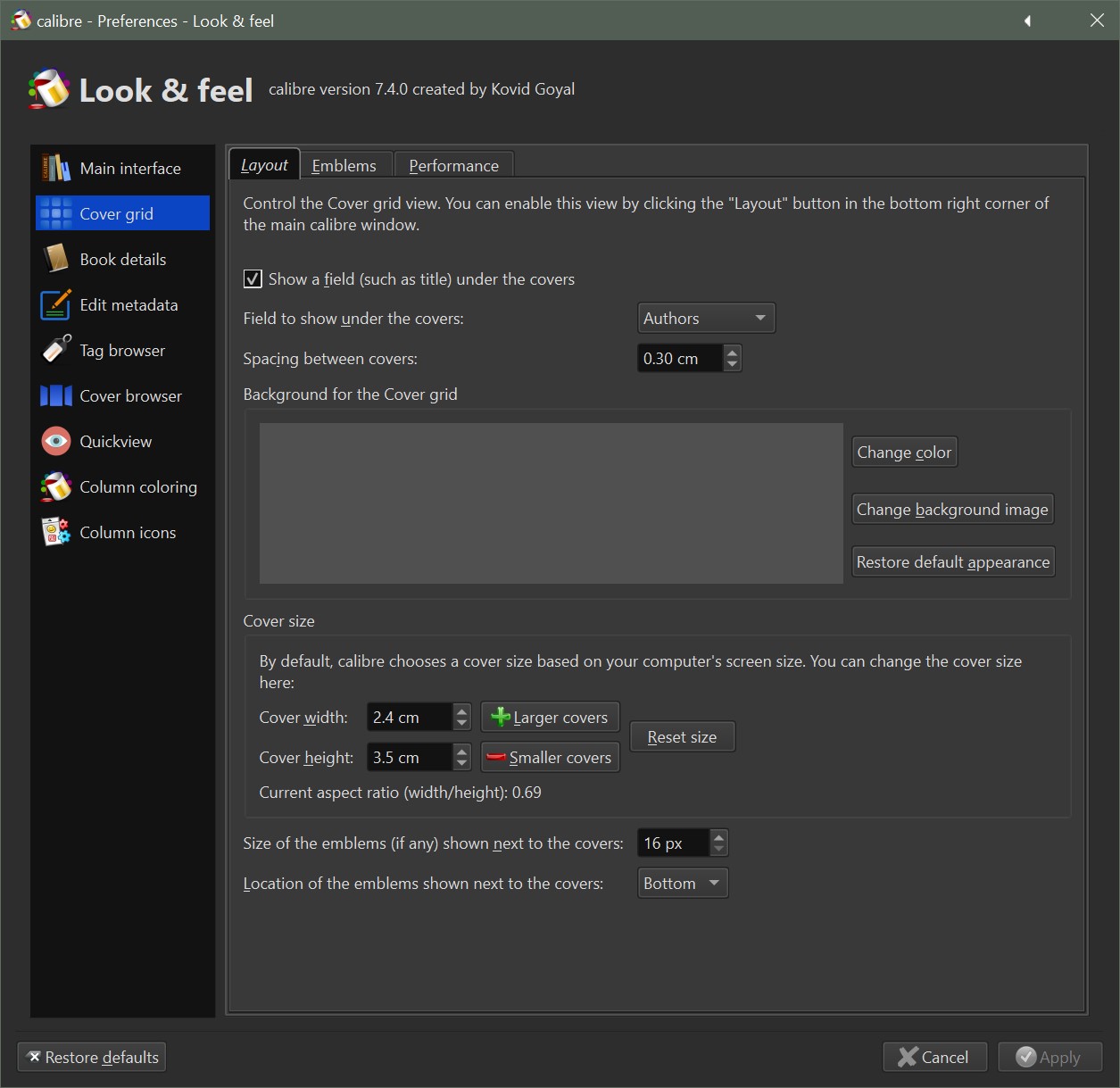Viewport: 1120px width, 1088px height.
Task: Click the Main interface bookshelf icon
Action: click(x=56, y=168)
